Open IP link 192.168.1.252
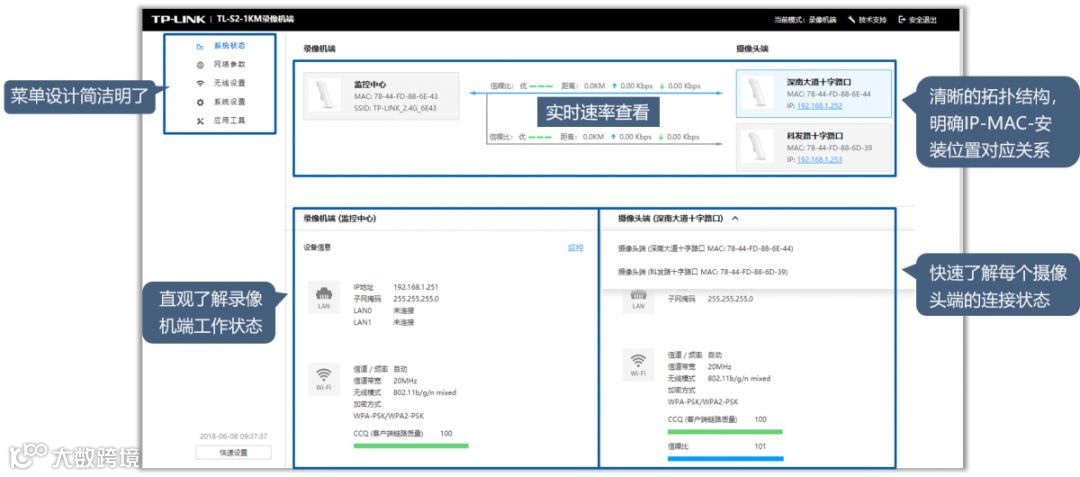Screen dimensions: 1080x477 pyautogui.click(x=819, y=106)
